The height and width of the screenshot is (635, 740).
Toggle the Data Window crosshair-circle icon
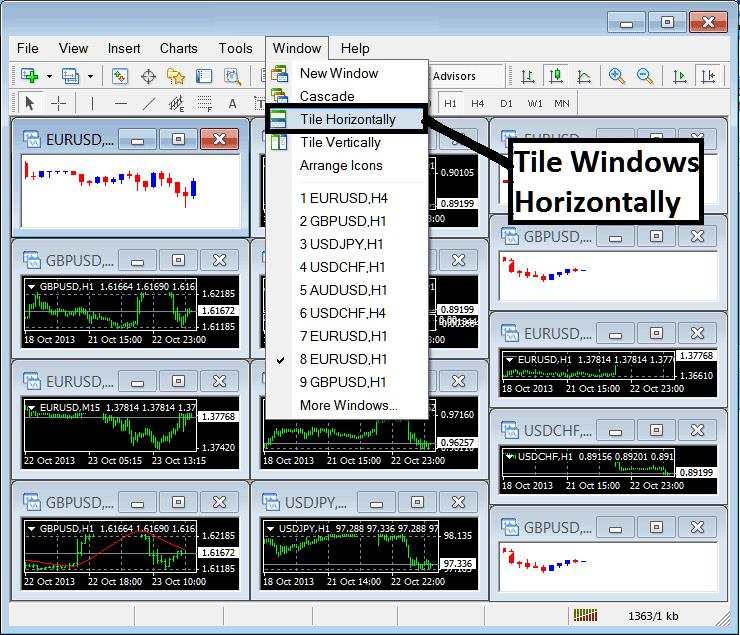pyautogui.click(x=148, y=76)
